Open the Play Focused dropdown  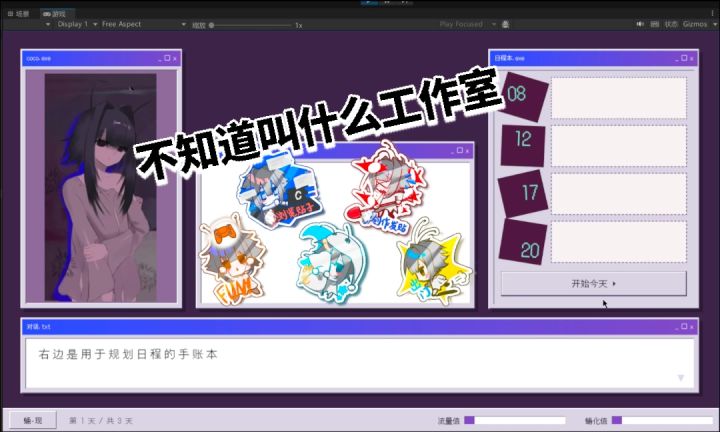(x=467, y=24)
